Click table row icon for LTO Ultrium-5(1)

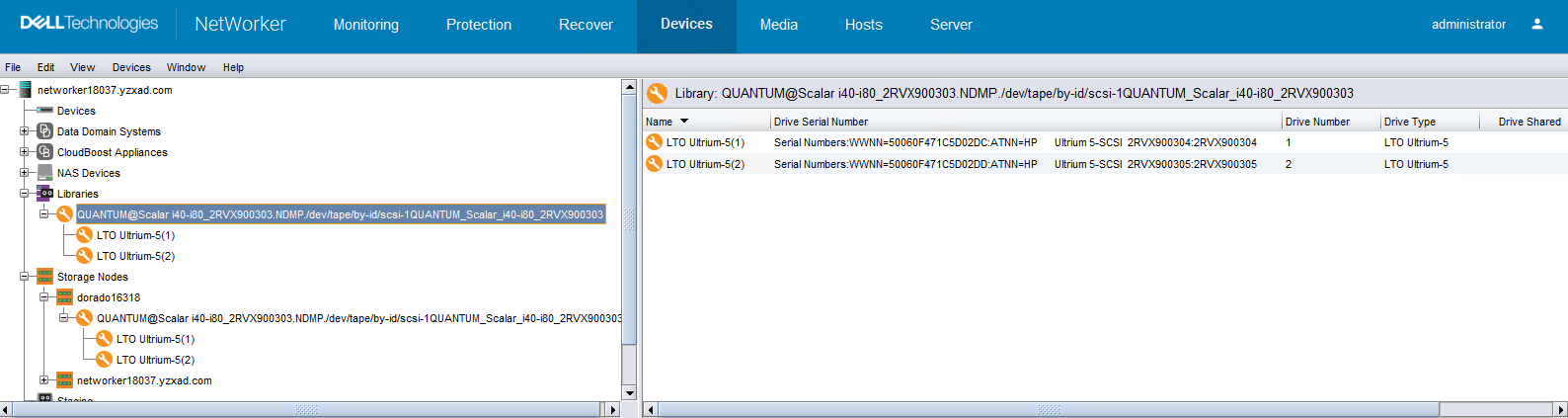(x=654, y=142)
